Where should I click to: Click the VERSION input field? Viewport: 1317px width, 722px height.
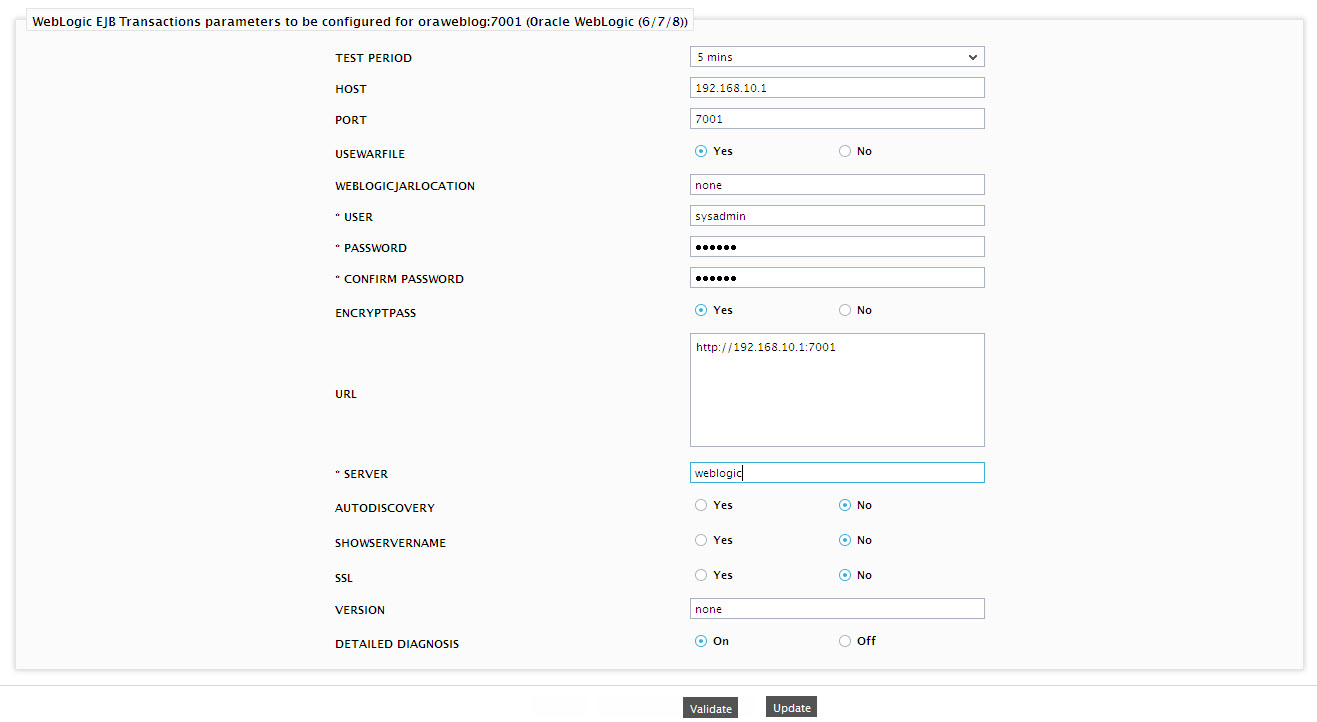(837, 609)
